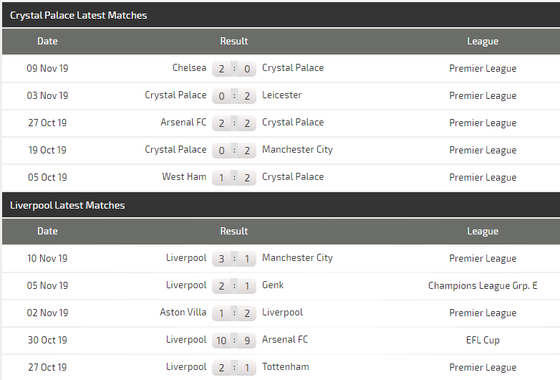
Task: Click the EFL Cup league link
Action: 482,340
